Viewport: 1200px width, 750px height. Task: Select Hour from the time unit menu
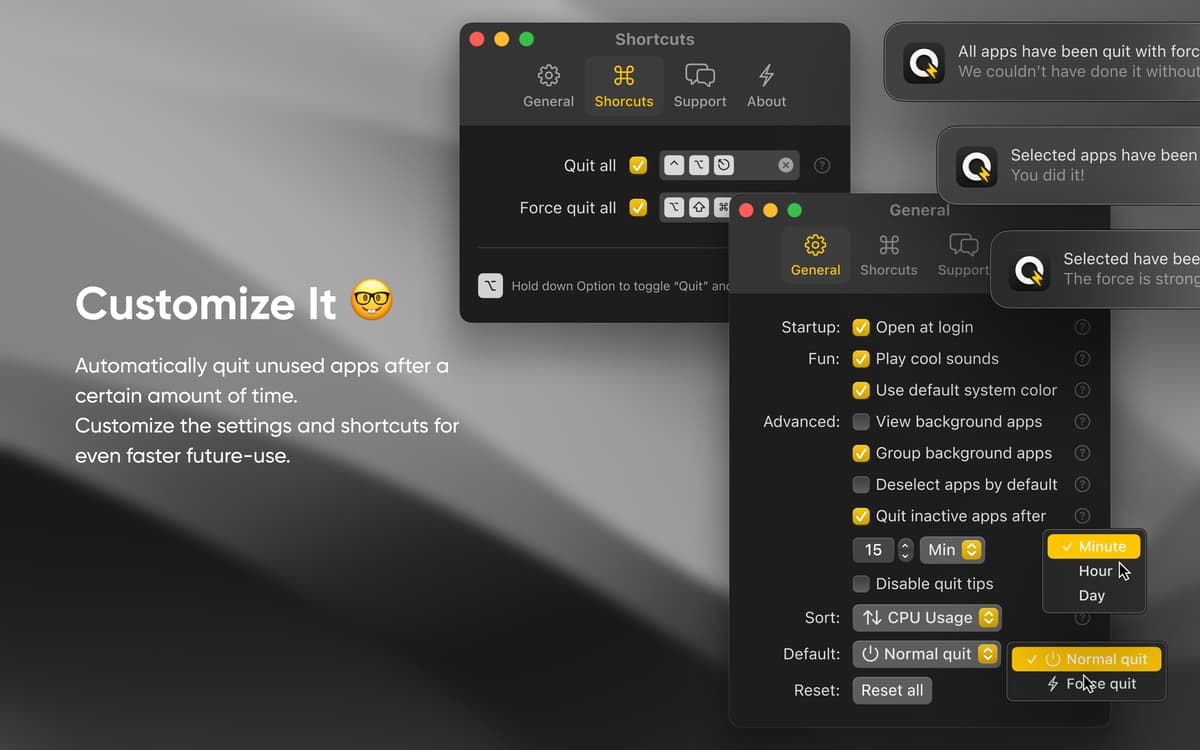pos(1095,571)
